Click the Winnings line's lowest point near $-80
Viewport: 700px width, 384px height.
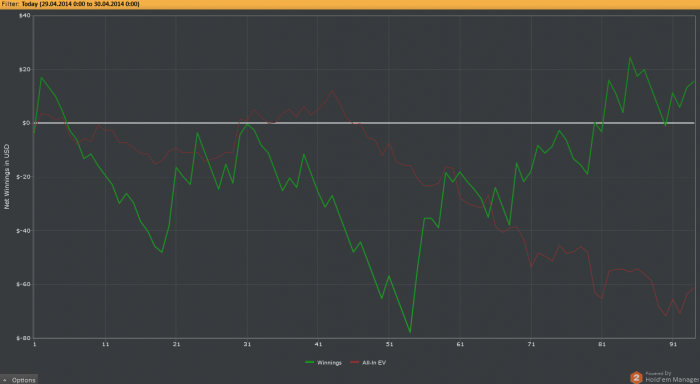pos(410,332)
